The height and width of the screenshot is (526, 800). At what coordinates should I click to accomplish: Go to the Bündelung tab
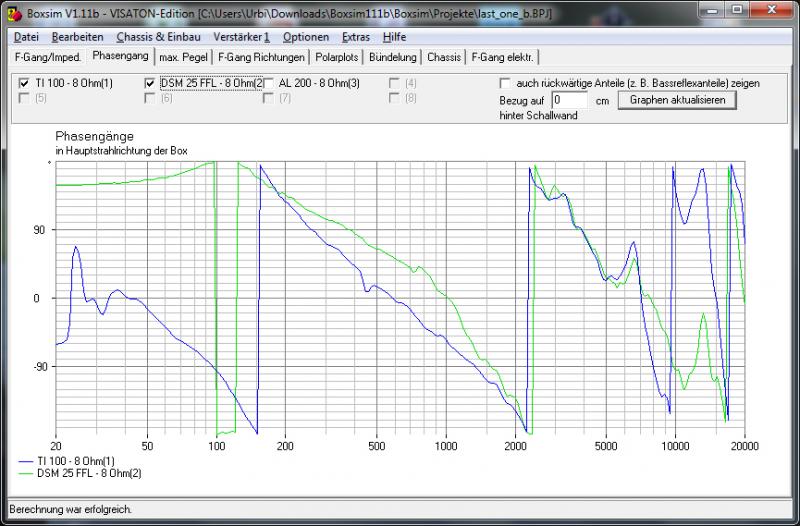pos(394,57)
